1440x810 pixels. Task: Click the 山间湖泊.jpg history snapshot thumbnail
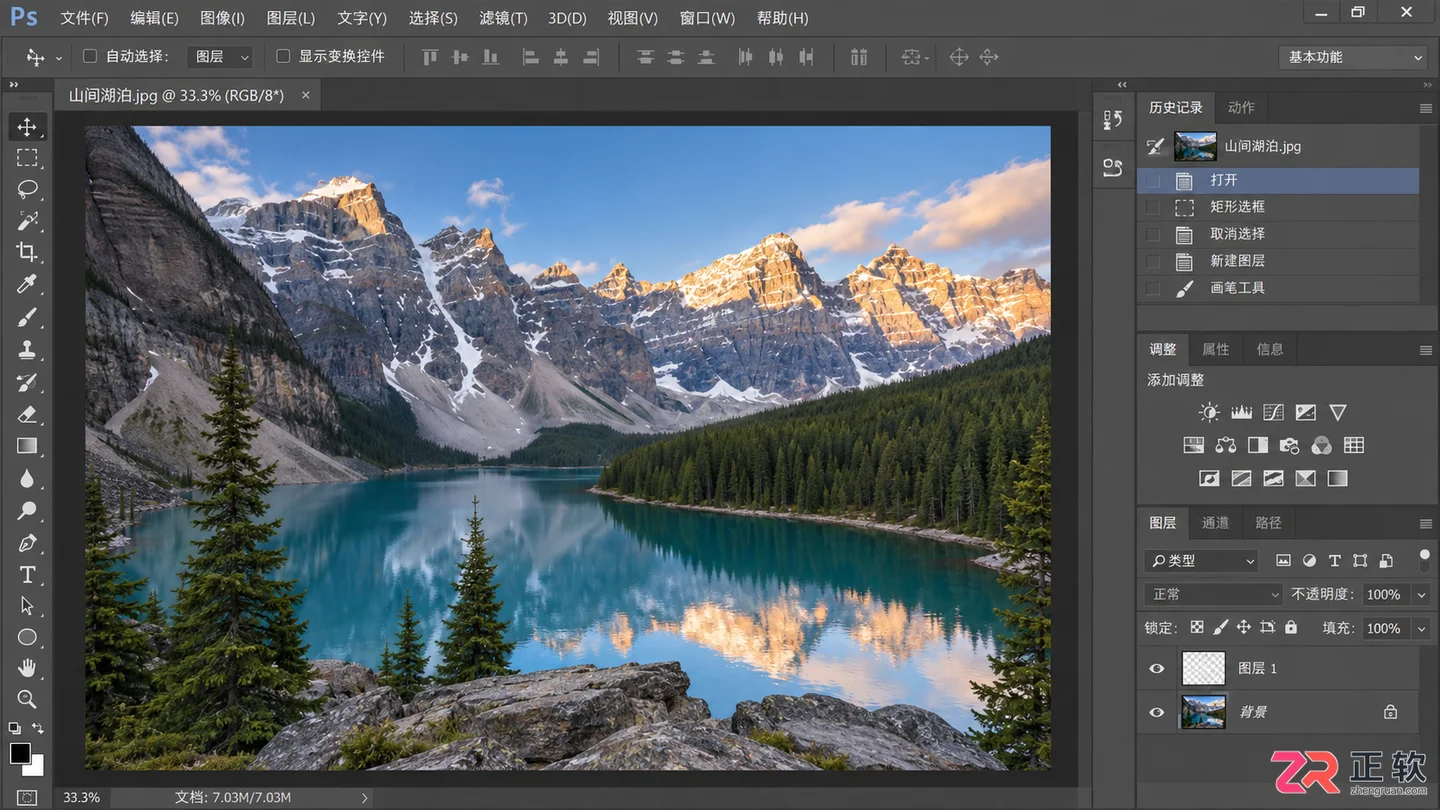pyautogui.click(x=1195, y=146)
